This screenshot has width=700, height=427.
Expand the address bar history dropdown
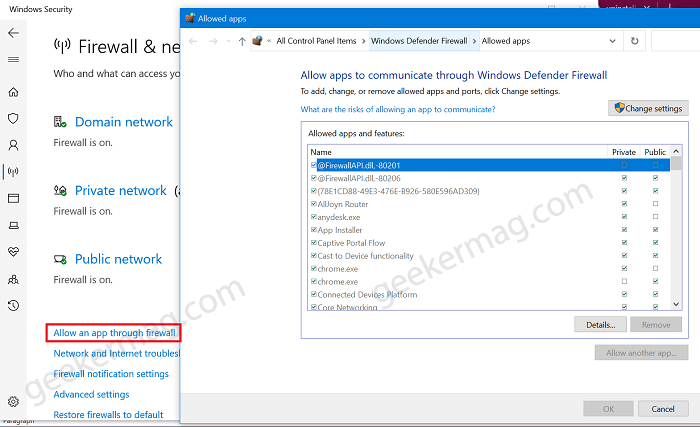(612, 41)
